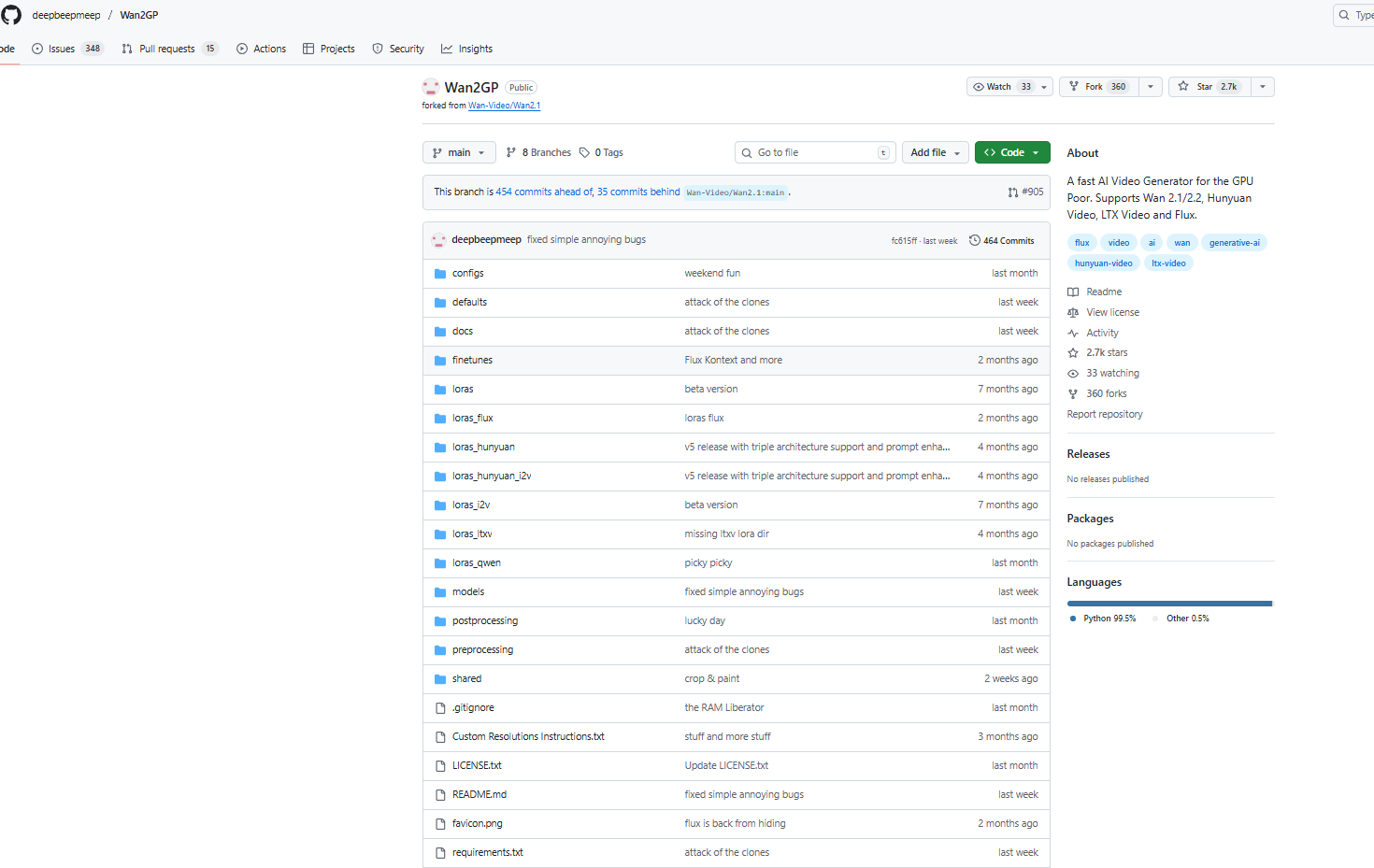Open the configs folder icon
This screenshot has height=868, width=1374.
pyautogui.click(x=440, y=274)
